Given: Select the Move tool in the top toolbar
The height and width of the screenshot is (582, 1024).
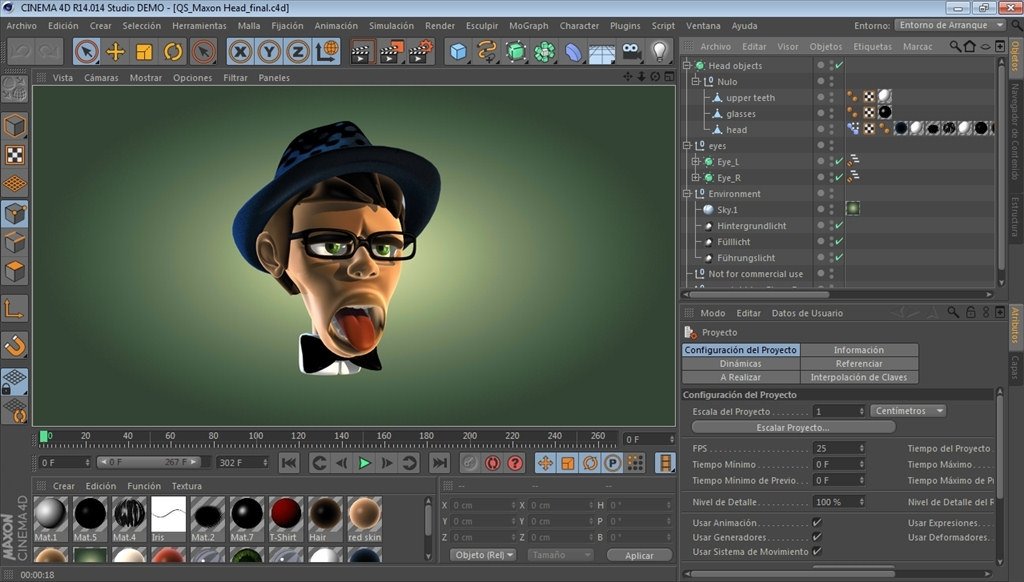Looking at the screenshot, I should click(116, 51).
